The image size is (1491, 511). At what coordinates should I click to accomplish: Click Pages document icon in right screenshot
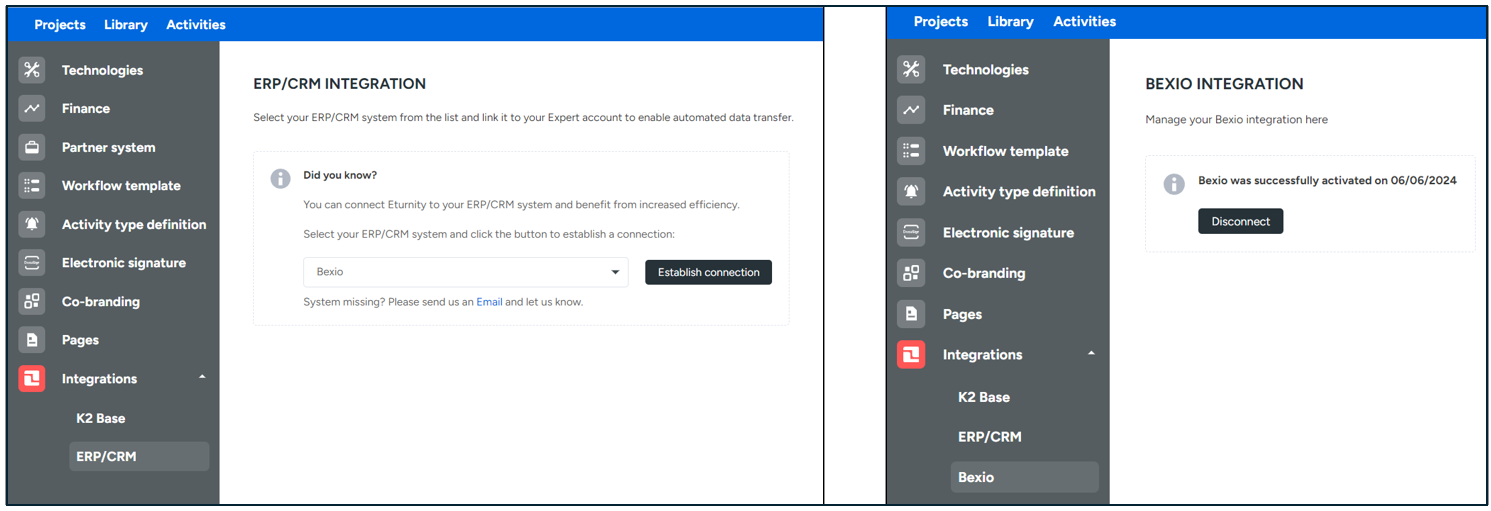(911, 314)
